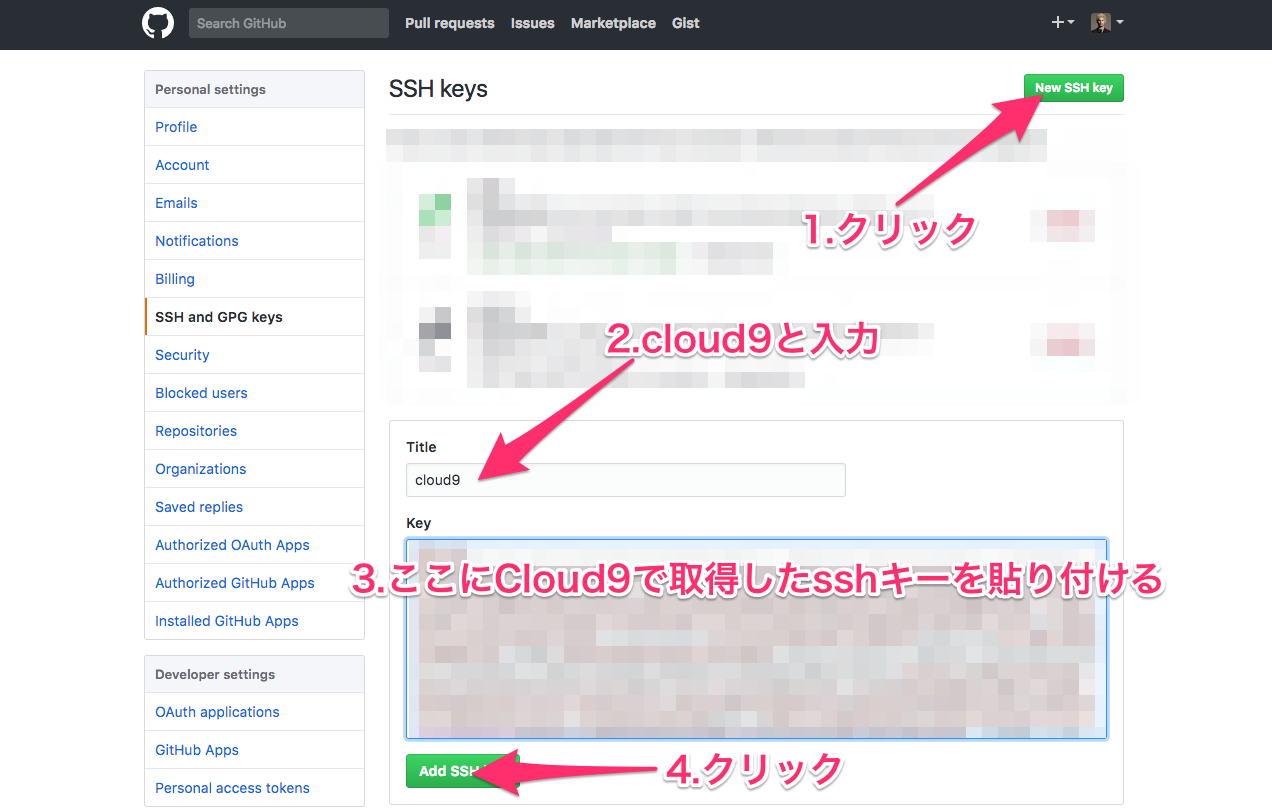Screen dimensions: 1272x808
Task: Go to Issues in the top navigation
Action: coord(533,23)
